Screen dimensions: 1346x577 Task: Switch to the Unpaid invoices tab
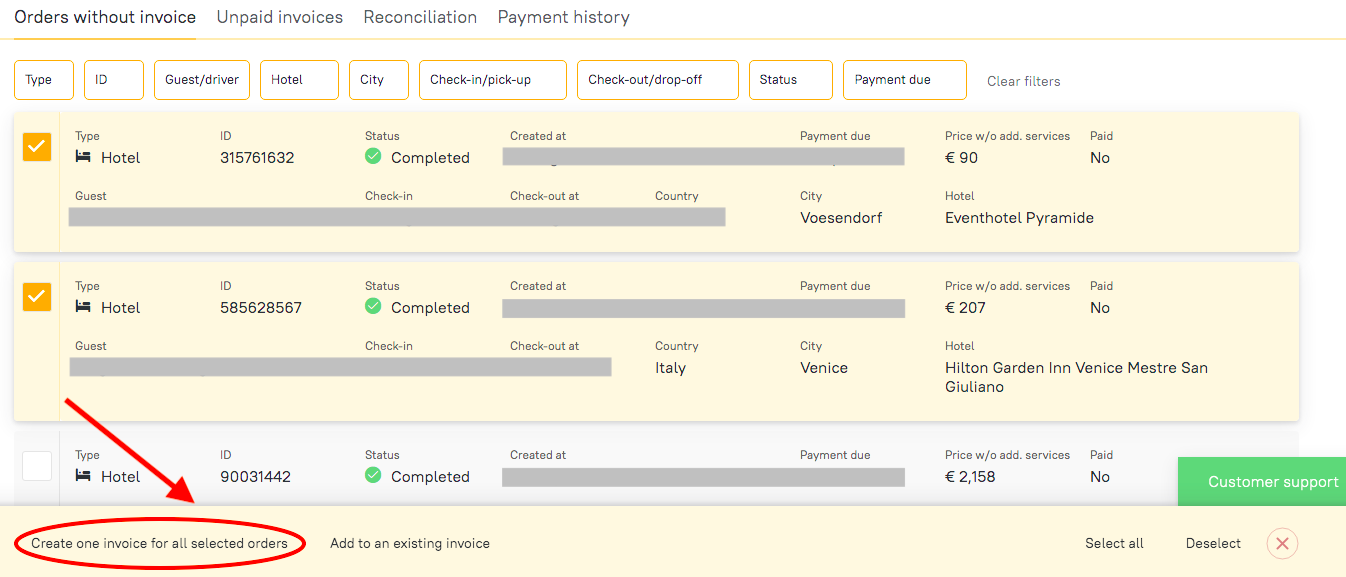[279, 17]
